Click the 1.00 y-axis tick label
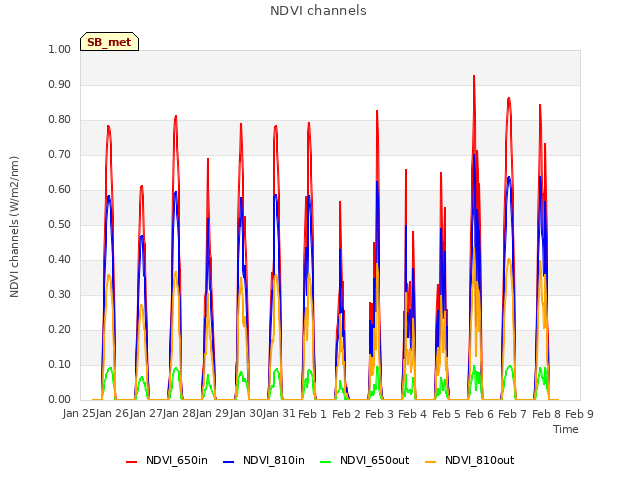Screen dimensions: 640x480 coord(60,49)
